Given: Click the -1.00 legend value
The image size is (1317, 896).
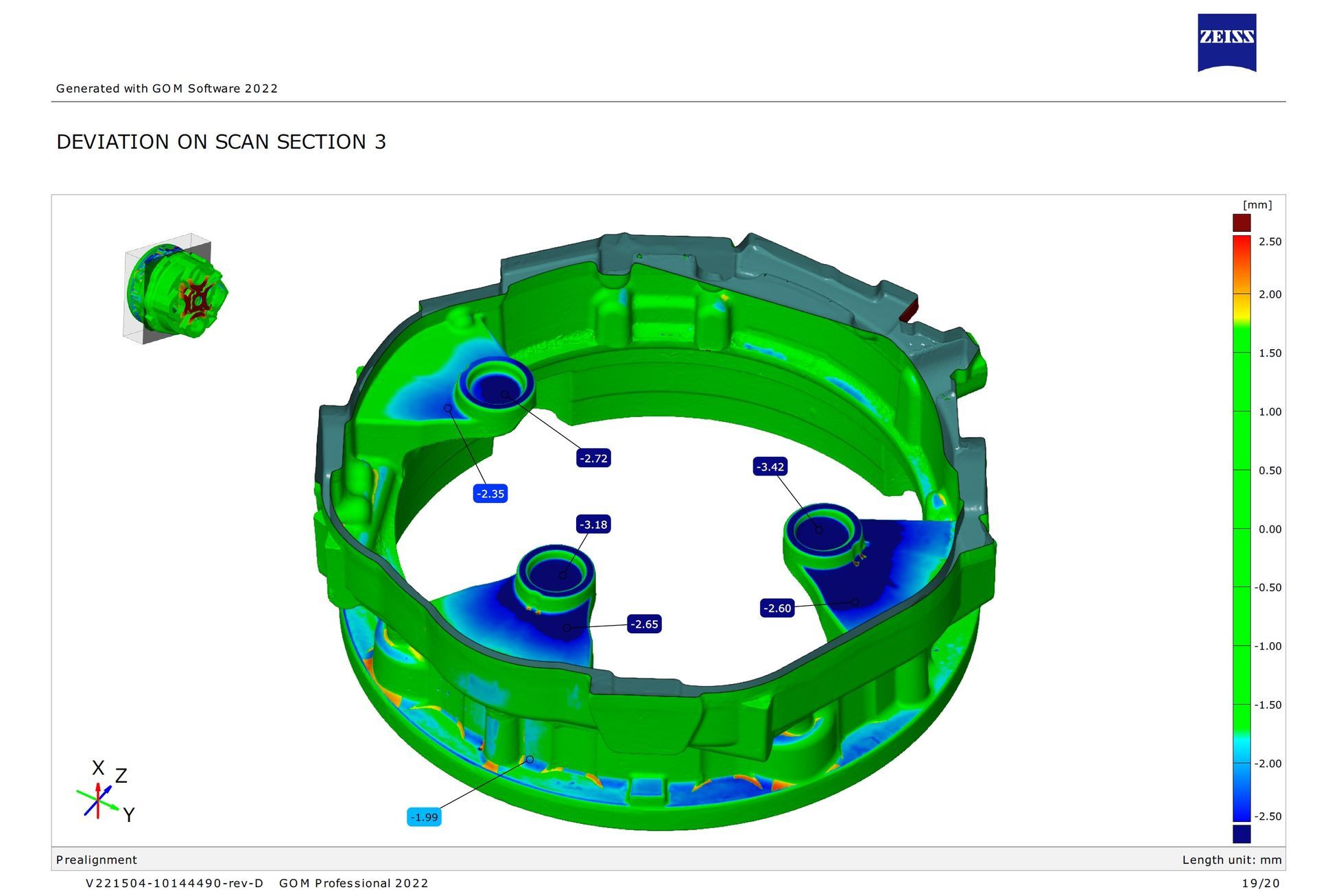Looking at the screenshot, I should tap(1268, 646).
